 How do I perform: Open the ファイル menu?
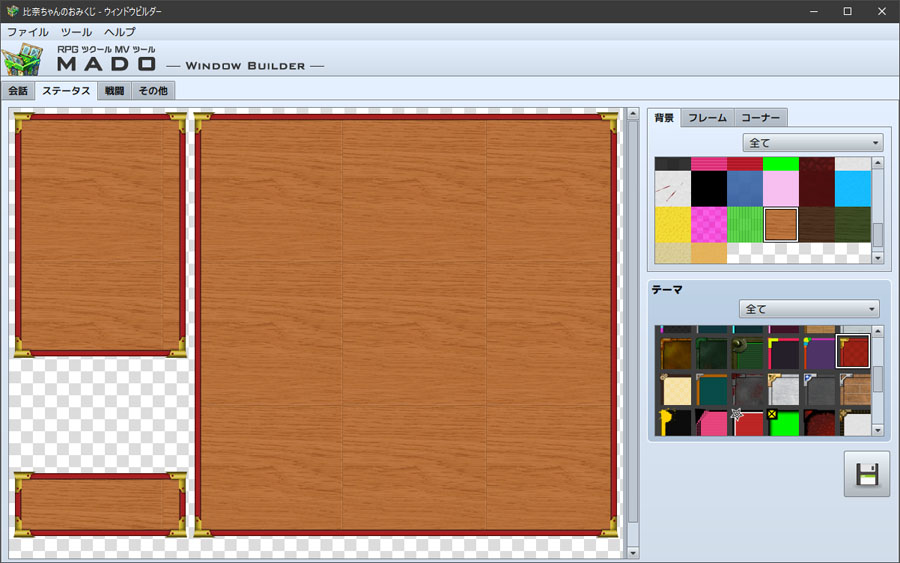point(28,32)
